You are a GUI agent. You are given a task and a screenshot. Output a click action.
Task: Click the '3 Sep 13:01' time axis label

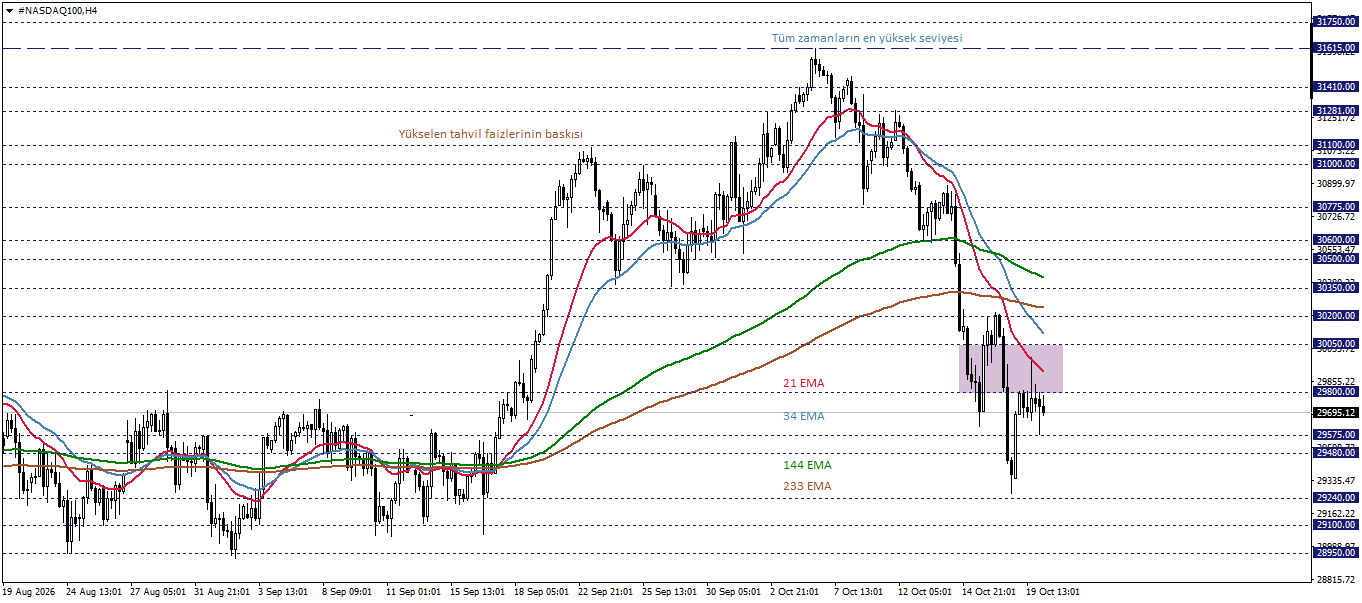(x=284, y=592)
